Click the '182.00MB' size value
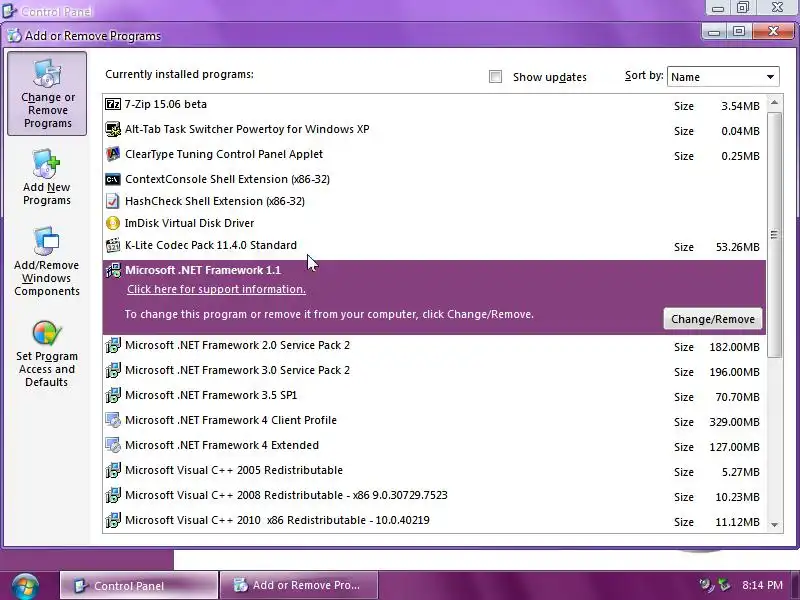Viewport: 800px width, 600px height. coord(734,347)
